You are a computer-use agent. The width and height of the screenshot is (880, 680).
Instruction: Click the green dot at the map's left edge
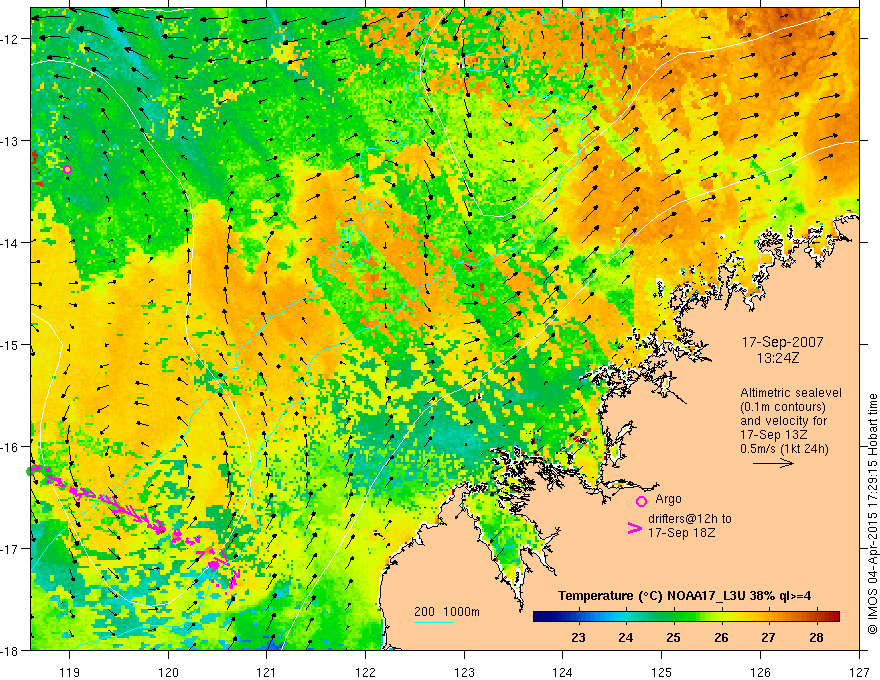(29, 471)
